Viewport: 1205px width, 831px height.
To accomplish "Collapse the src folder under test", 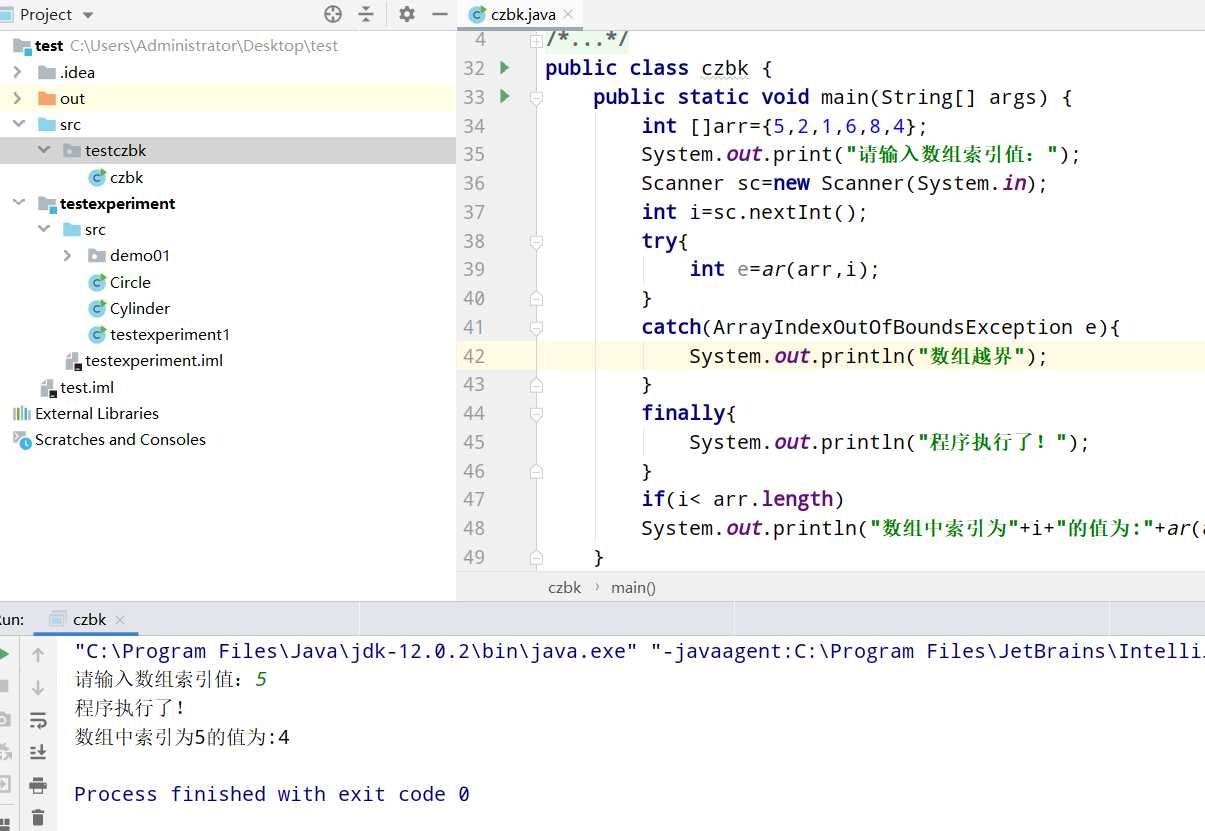I will [17, 124].
